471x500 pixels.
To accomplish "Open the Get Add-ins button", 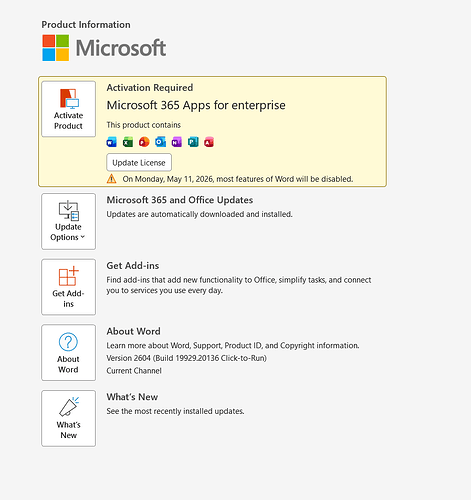I will (68, 287).
